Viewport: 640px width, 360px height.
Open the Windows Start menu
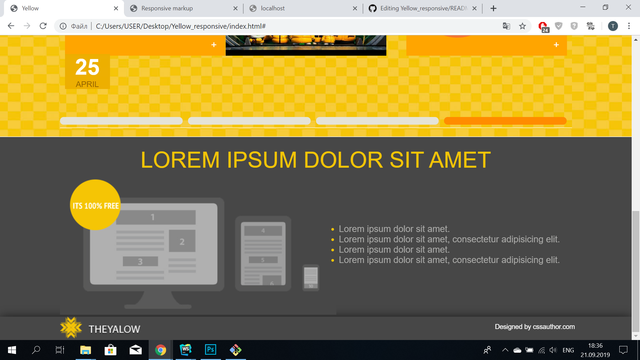pyautogui.click(x=12, y=350)
